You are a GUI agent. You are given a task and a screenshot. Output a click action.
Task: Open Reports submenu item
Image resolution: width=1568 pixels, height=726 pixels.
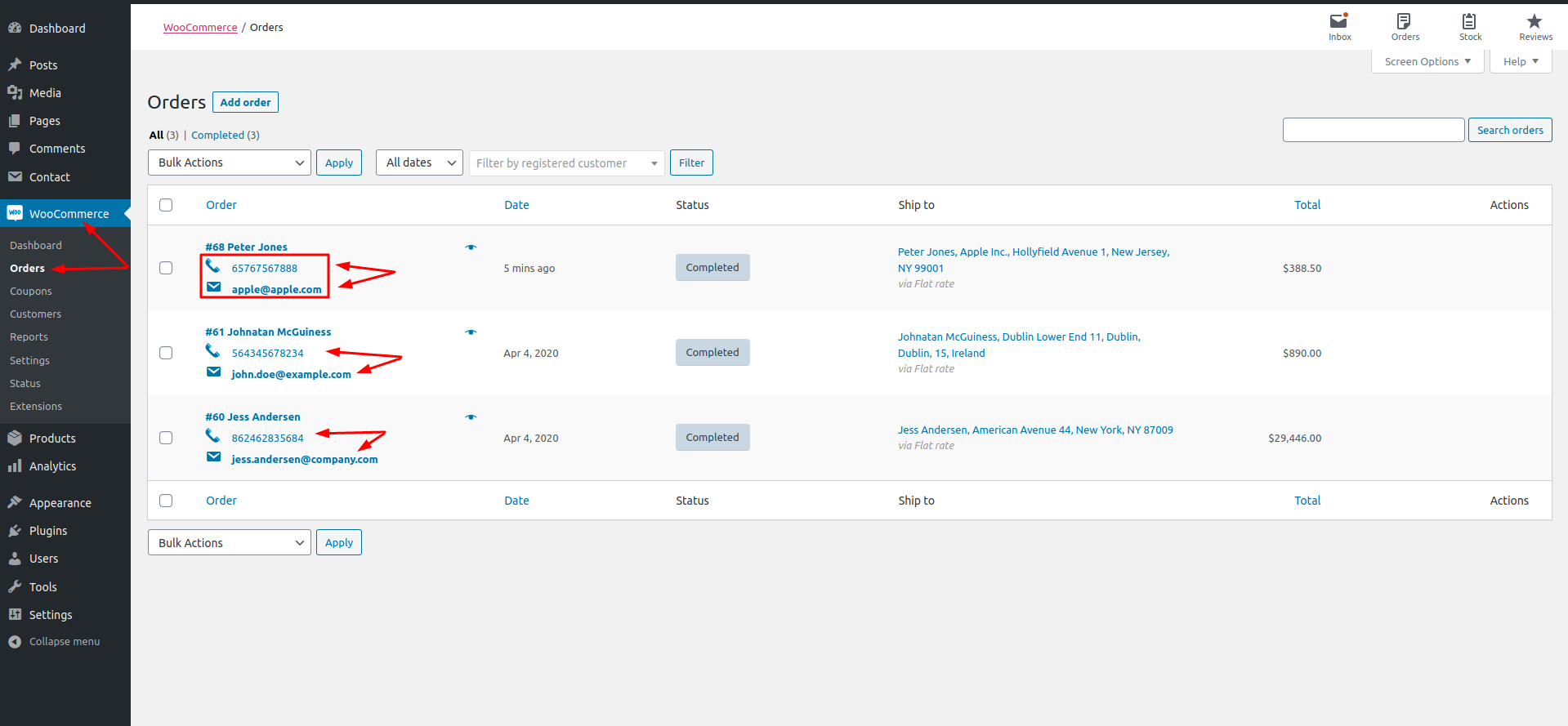pos(29,336)
